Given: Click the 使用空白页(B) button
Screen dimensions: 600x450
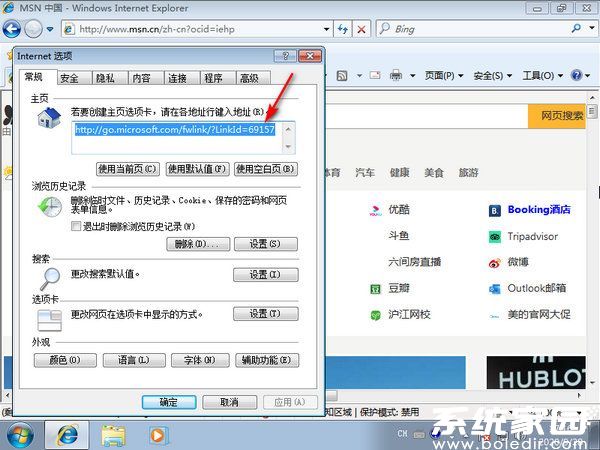Looking at the screenshot, I should point(266,169).
